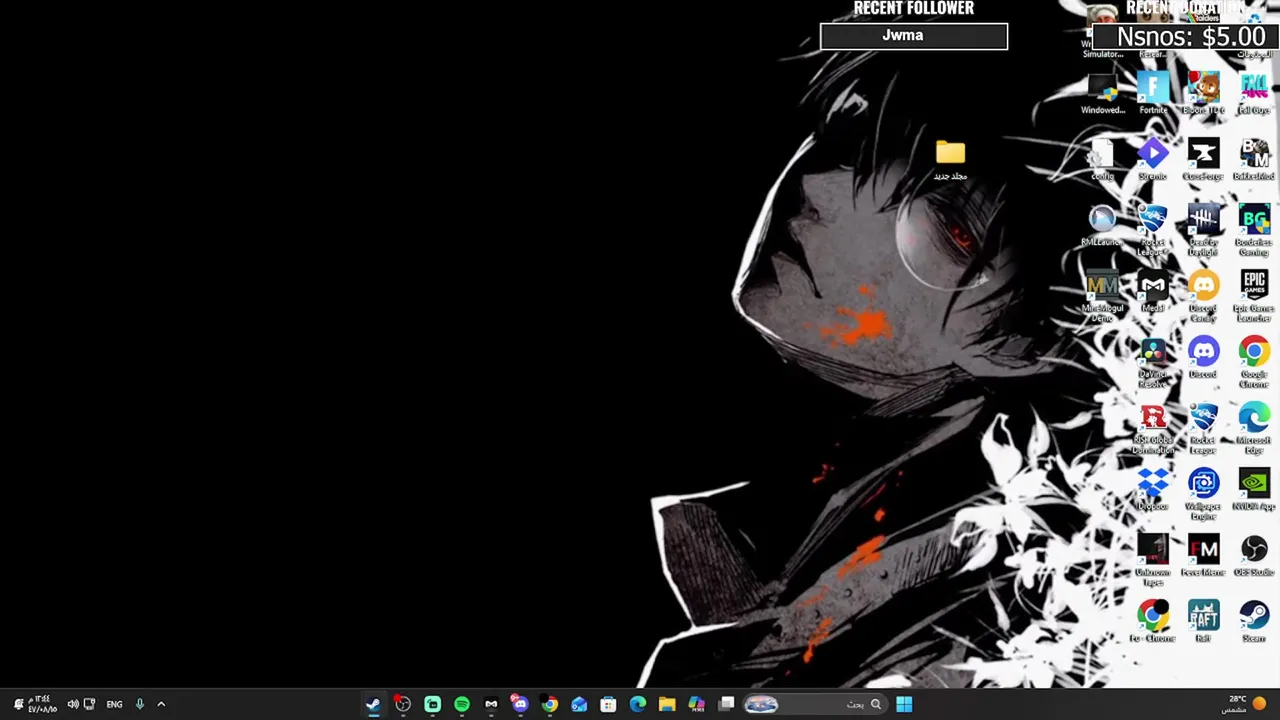The width and height of the screenshot is (1280, 720).
Task: Open the Windows Start menu
Action: [x=904, y=704]
